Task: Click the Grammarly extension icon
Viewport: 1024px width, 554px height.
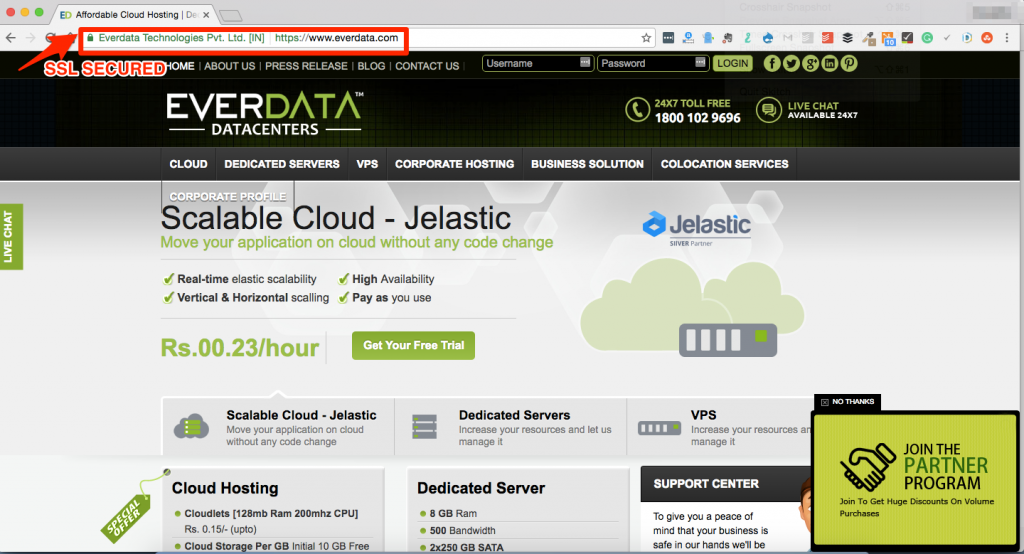Action: (927, 38)
